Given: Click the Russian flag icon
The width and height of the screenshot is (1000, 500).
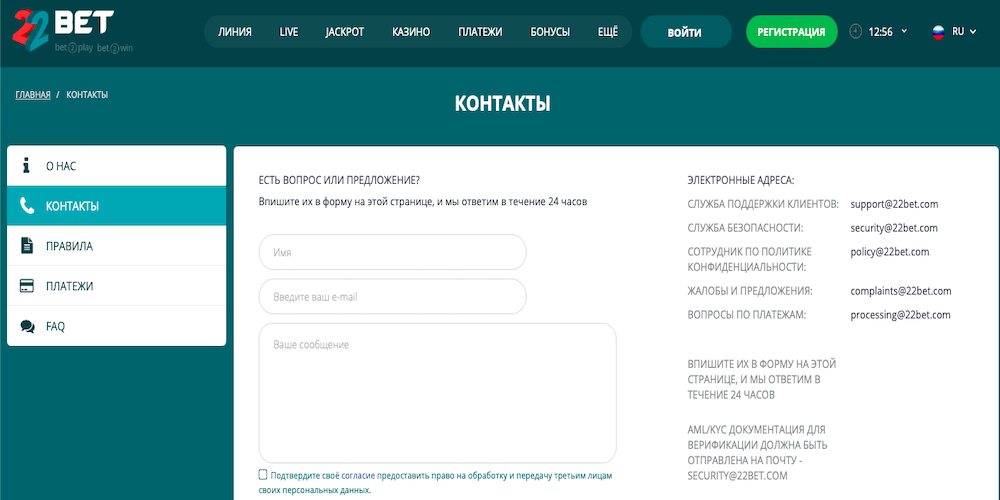Looking at the screenshot, I should pyautogui.click(x=938, y=32).
